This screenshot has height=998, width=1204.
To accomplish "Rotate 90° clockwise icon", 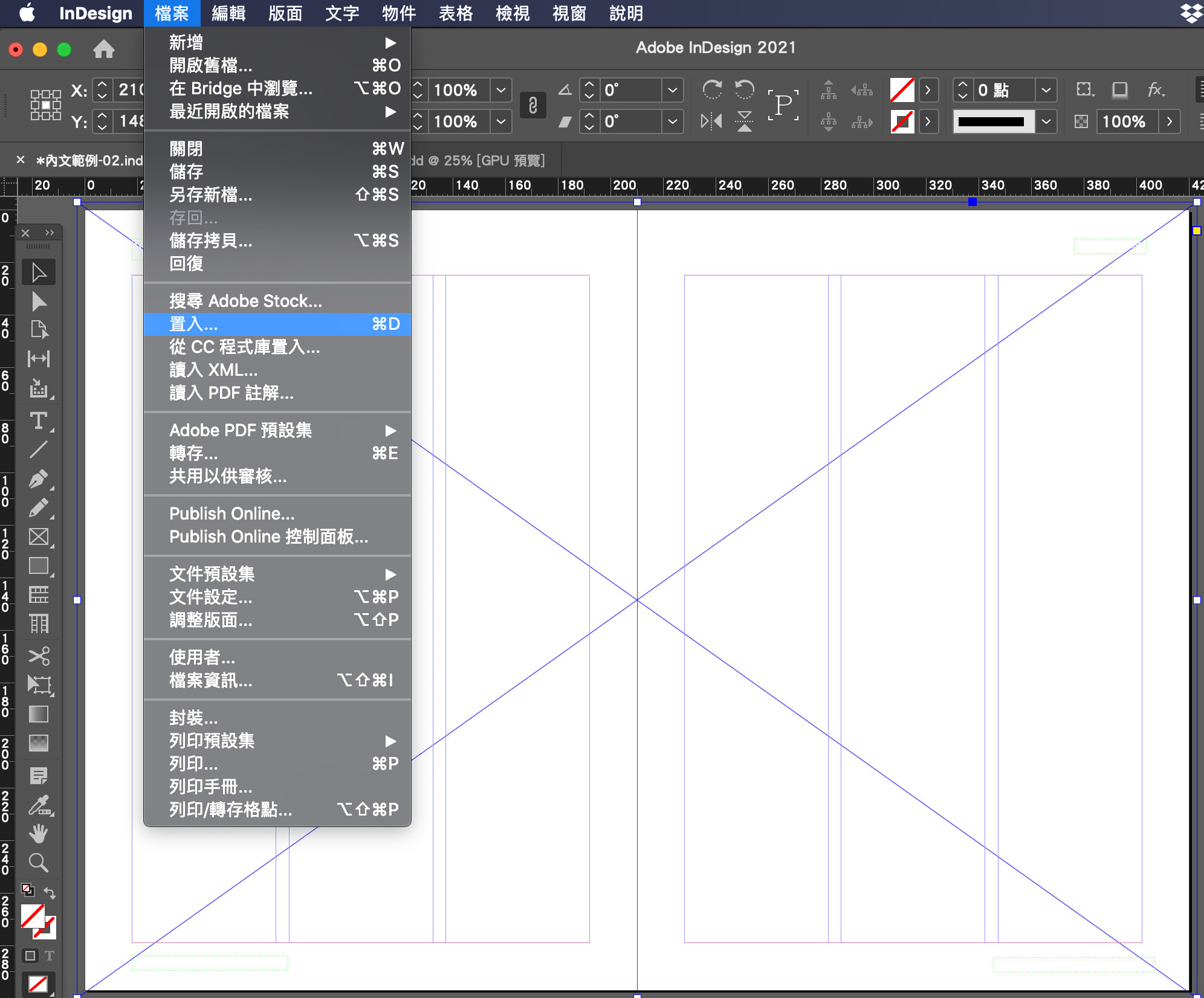I will tap(712, 90).
